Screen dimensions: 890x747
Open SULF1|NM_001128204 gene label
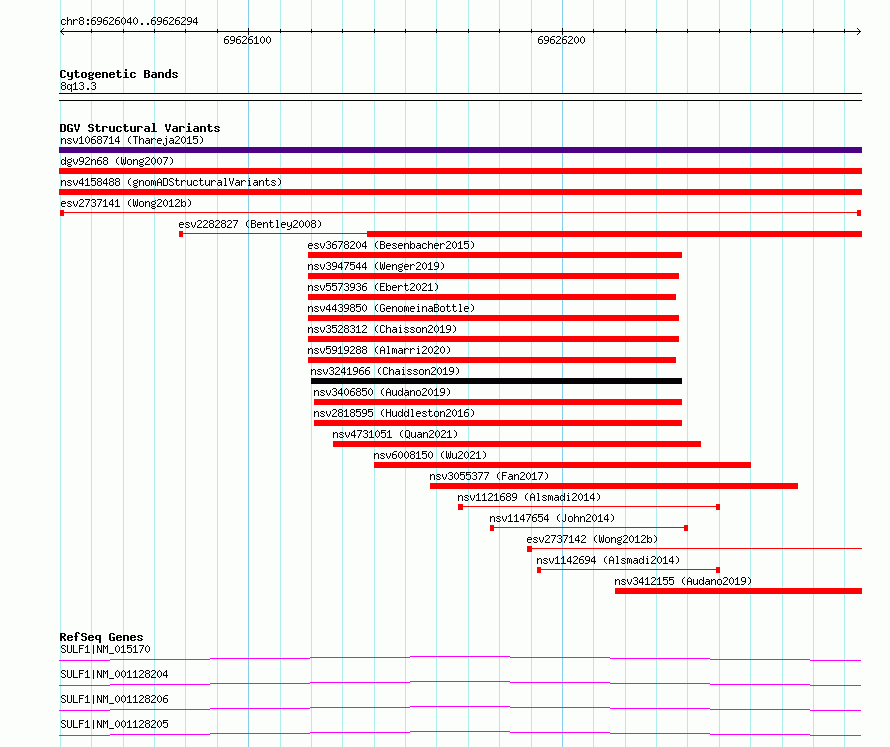click(x=114, y=674)
